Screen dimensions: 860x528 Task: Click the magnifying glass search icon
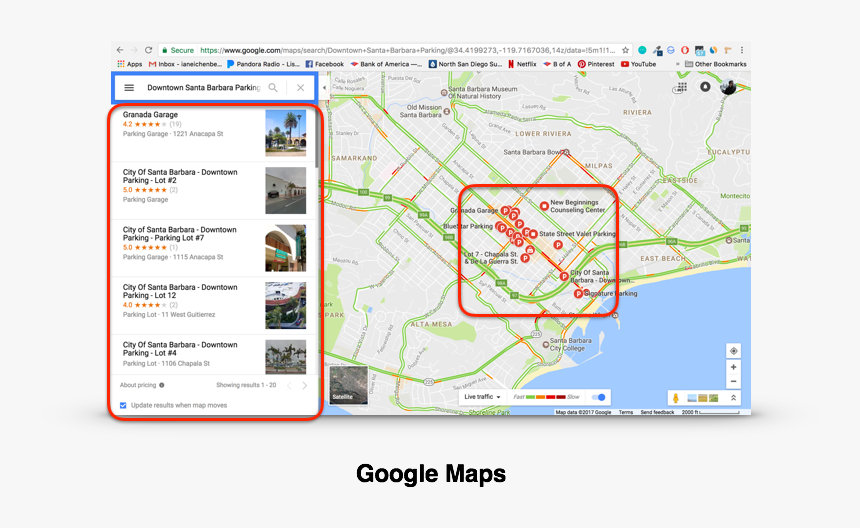pos(273,88)
